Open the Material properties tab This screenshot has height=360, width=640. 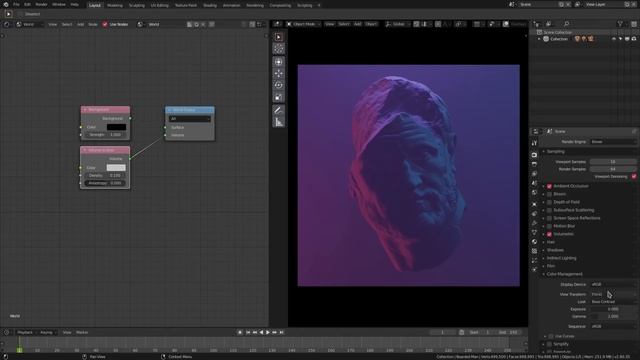coord(534,242)
